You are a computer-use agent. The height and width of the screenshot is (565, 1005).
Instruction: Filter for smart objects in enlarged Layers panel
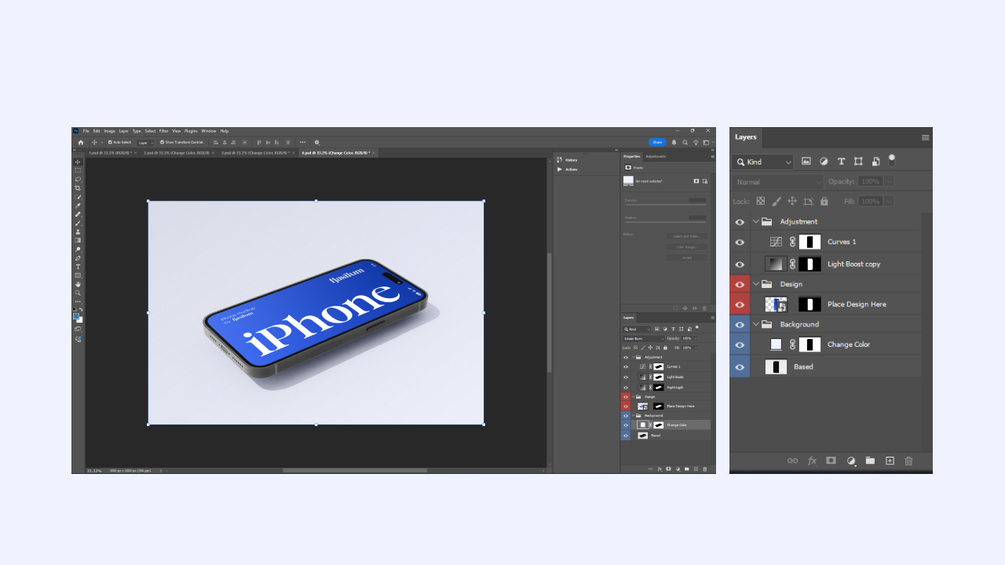(x=876, y=161)
